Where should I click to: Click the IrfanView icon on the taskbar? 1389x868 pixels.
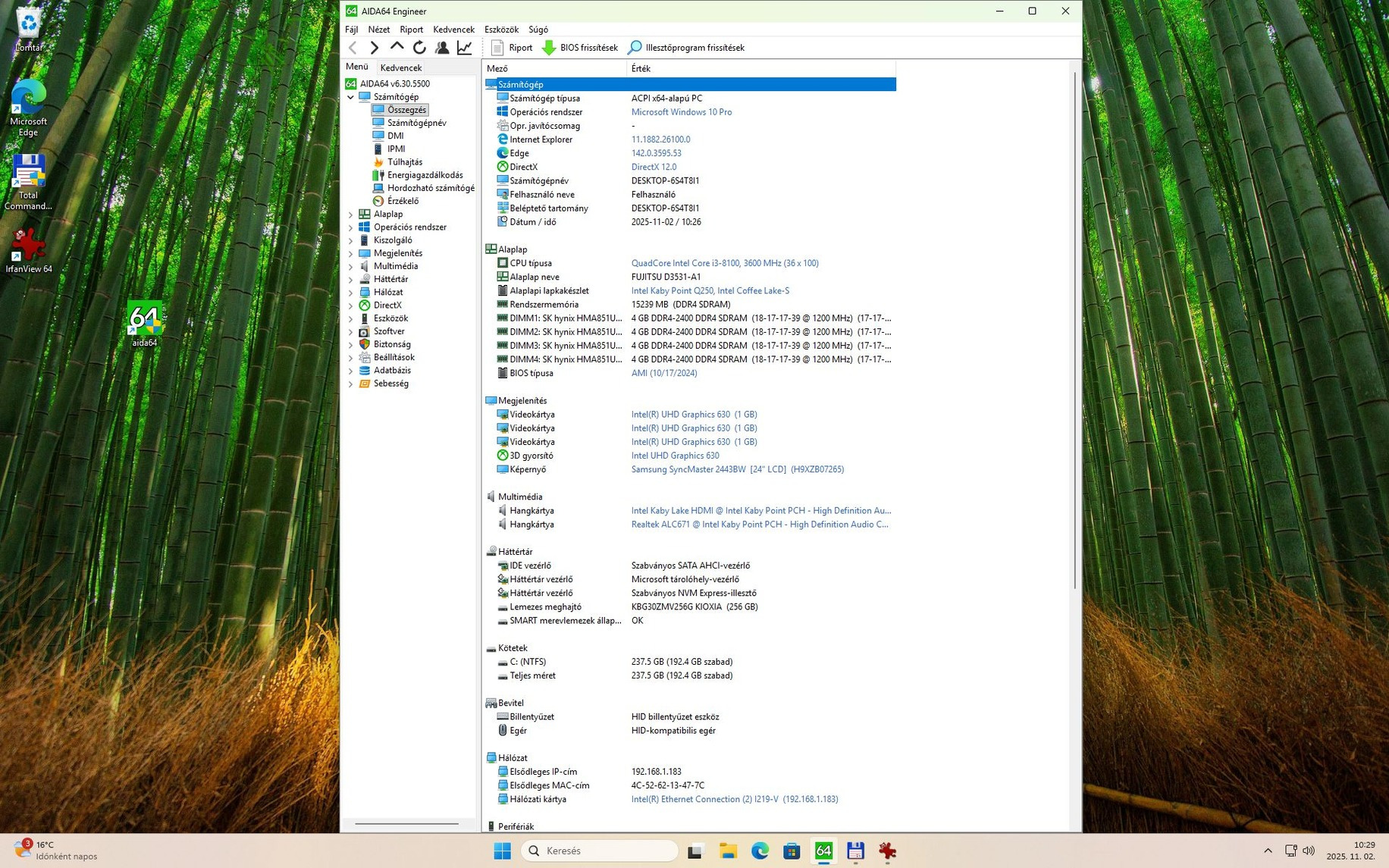coord(887,851)
